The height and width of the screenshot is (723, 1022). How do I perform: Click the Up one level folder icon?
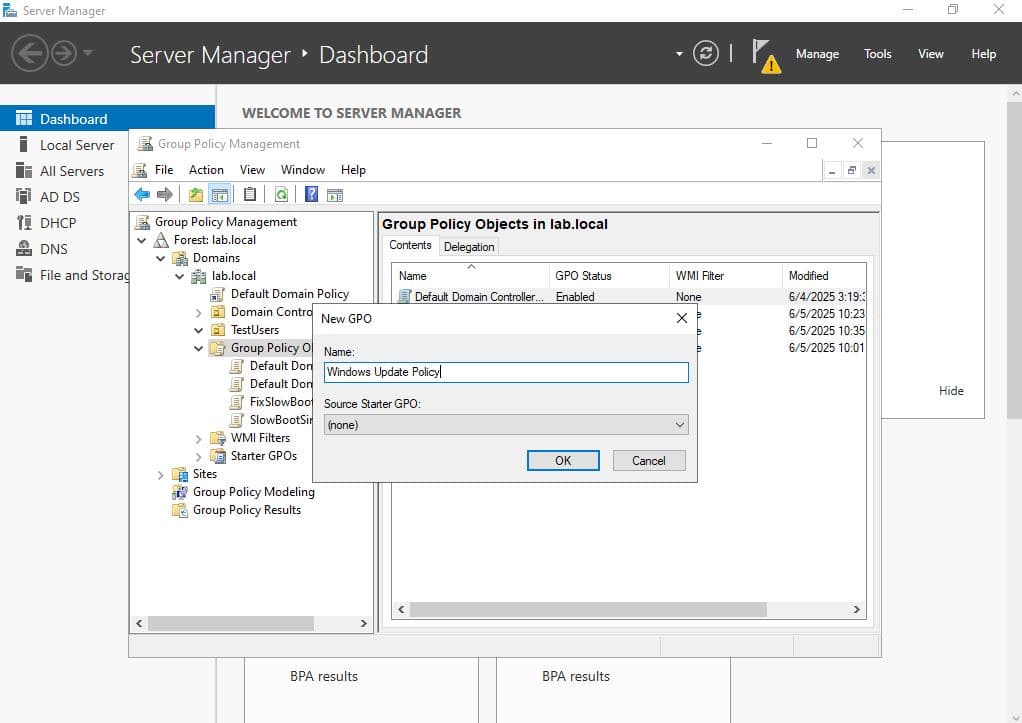(x=196, y=195)
